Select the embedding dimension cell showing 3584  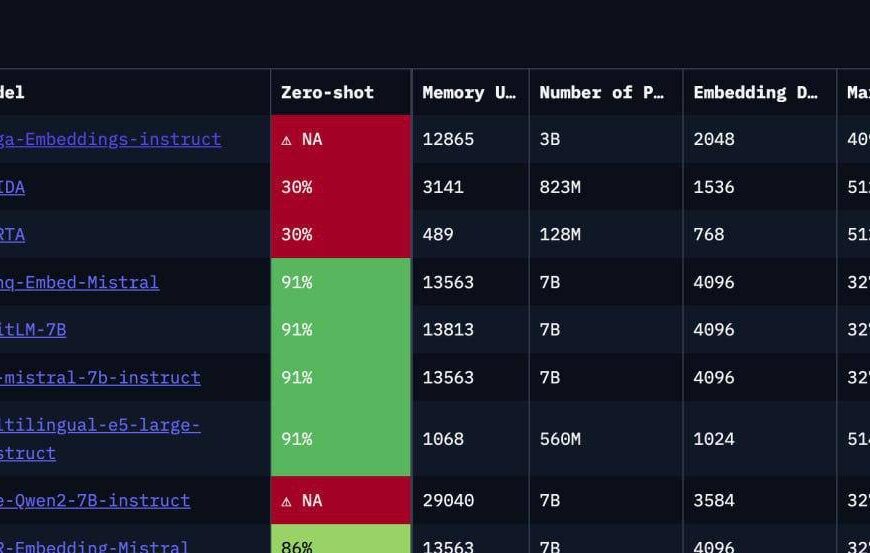coord(714,500)
